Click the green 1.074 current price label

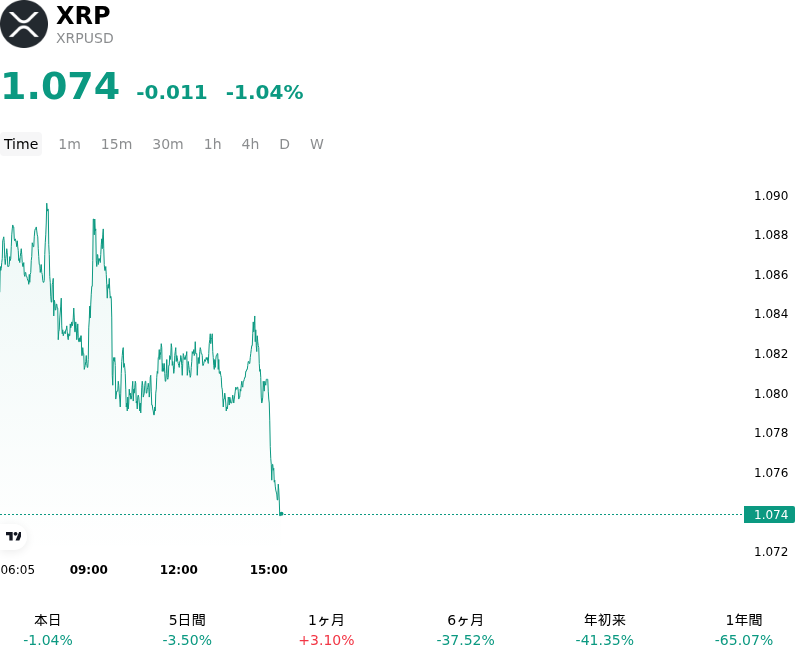click(769, 515)
